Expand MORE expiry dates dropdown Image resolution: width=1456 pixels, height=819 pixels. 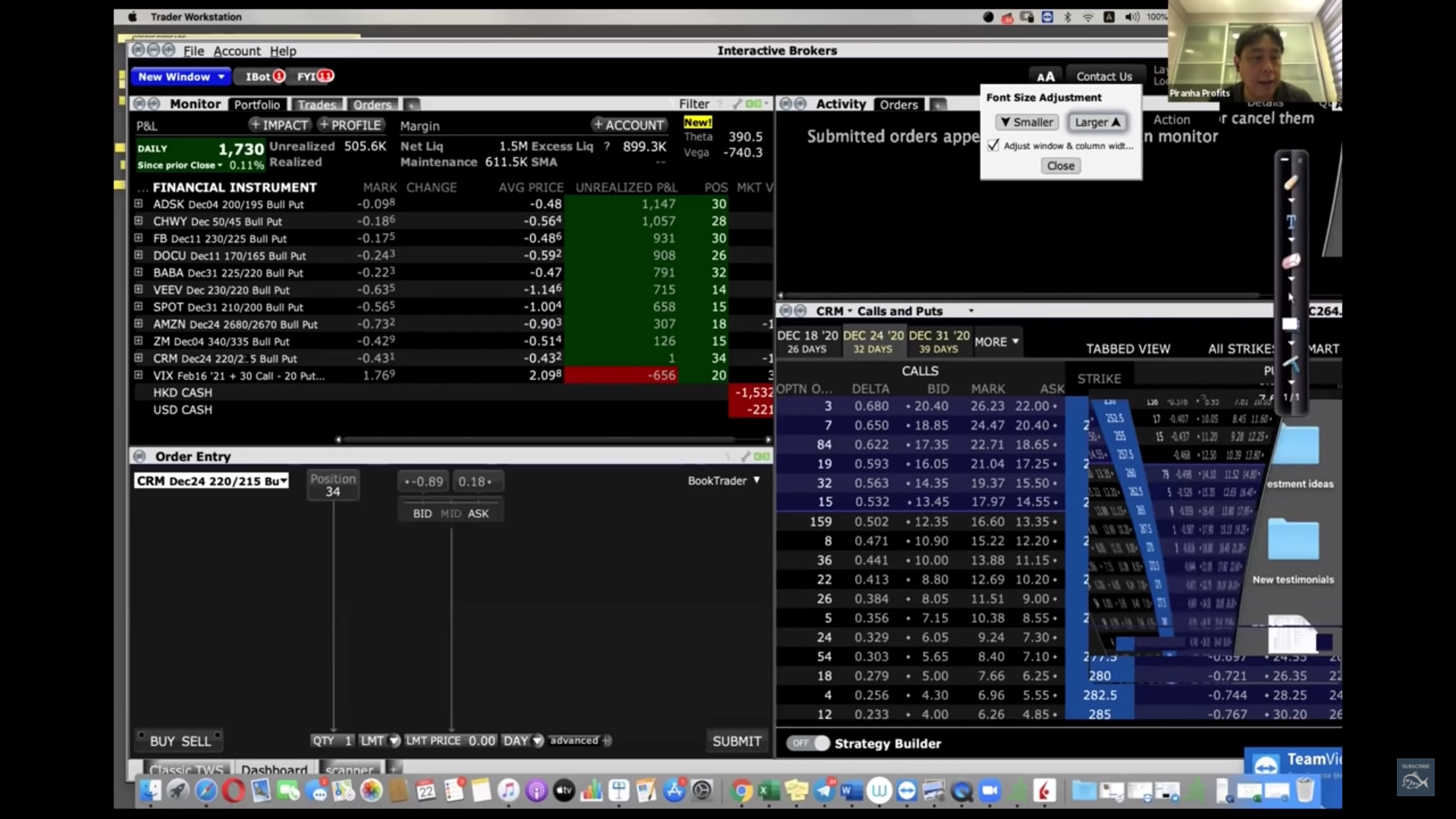click(x=996, y=342)
